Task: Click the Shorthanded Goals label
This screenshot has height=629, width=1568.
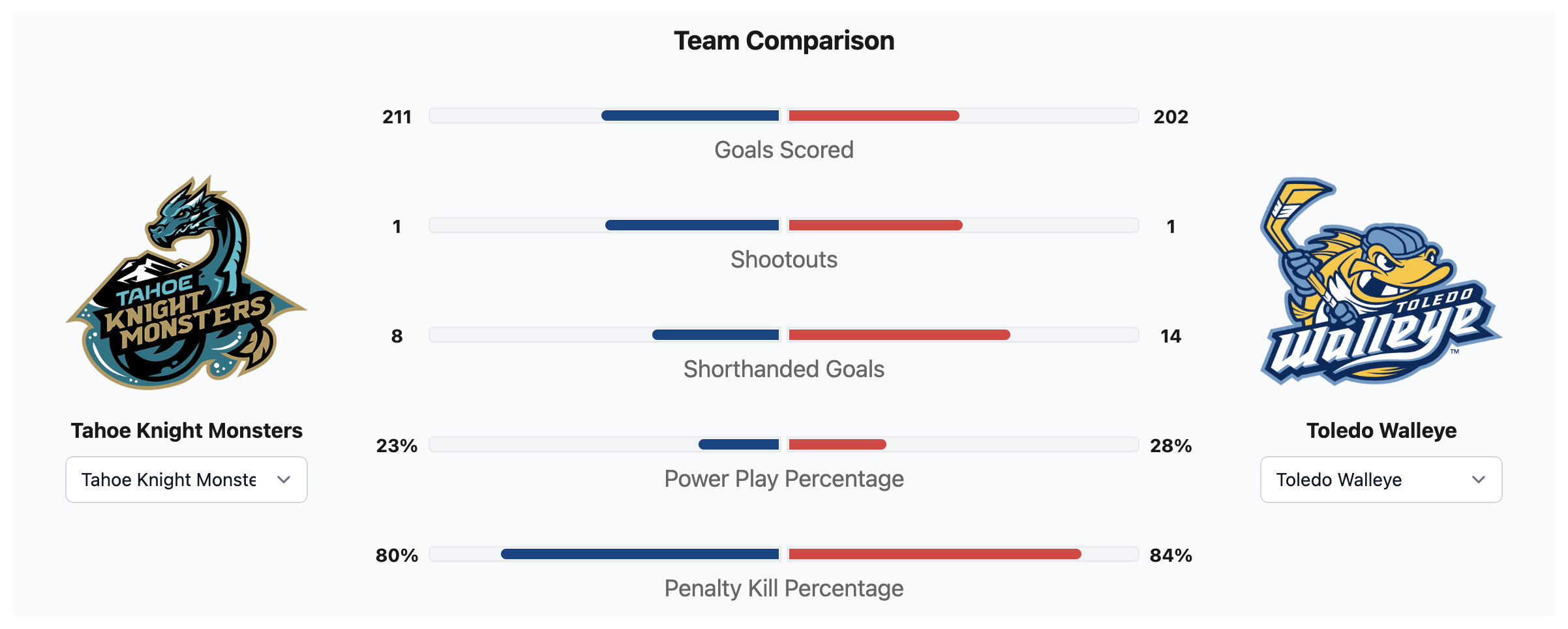Action: click(x=784, y=369)
